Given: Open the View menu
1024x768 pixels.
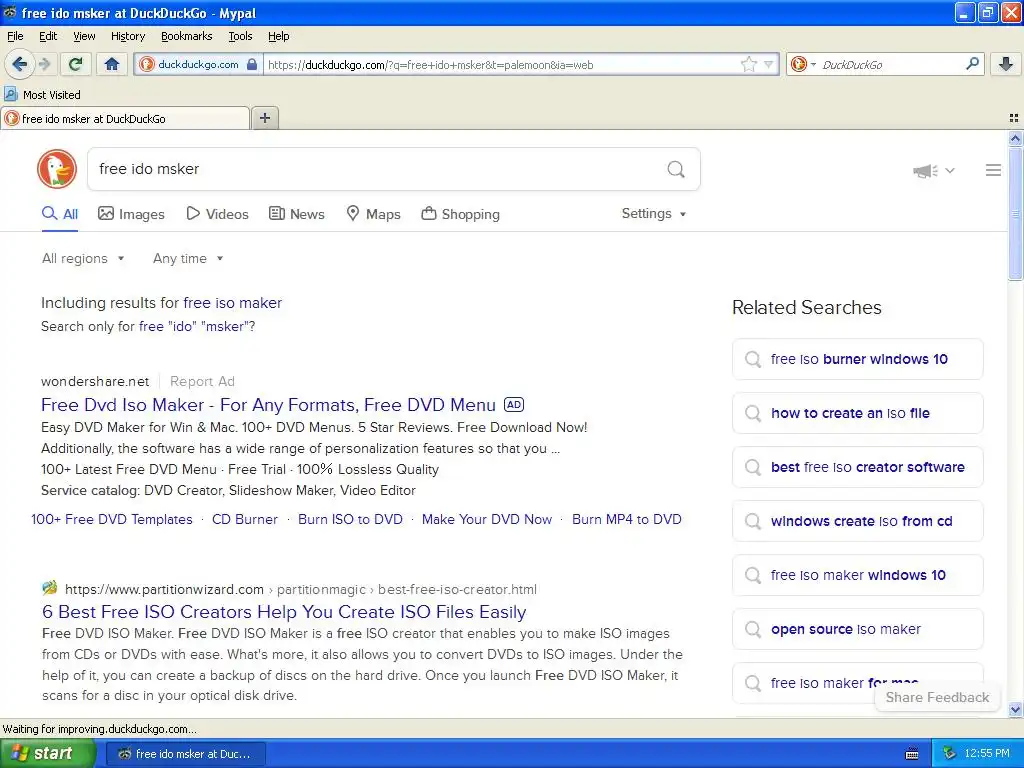Looking at the screenshot, I should 84,36.
